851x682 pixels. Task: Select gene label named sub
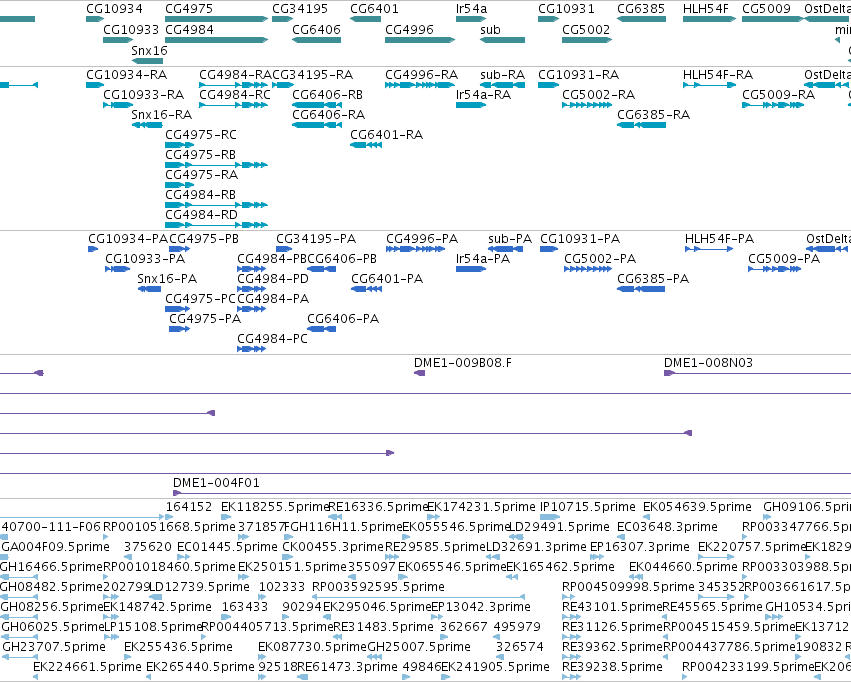[x=490, y=30]
